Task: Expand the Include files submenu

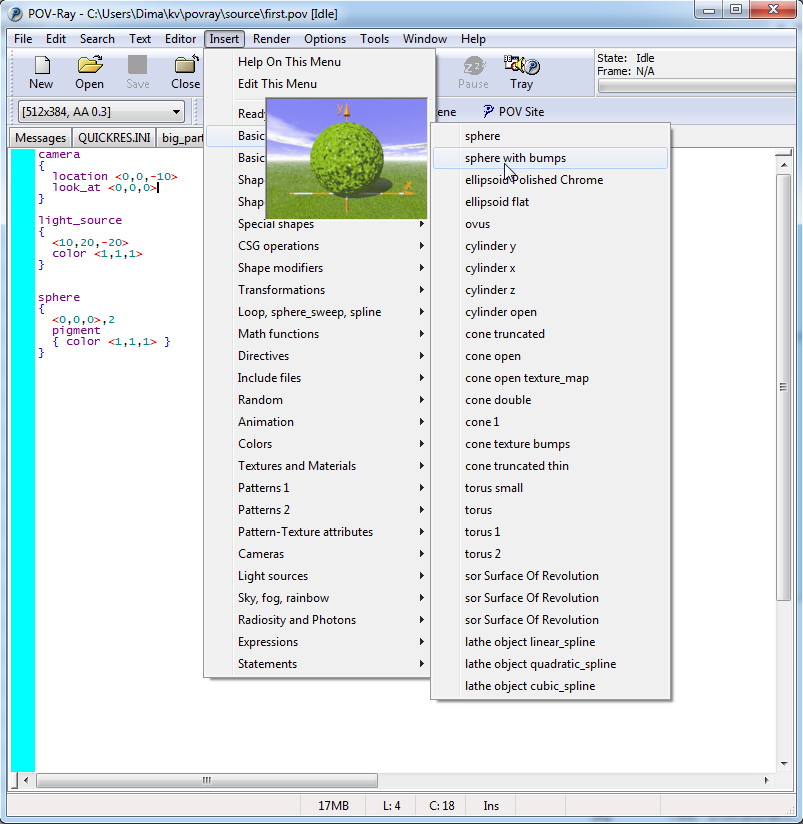Action: [x=318, y=378]
